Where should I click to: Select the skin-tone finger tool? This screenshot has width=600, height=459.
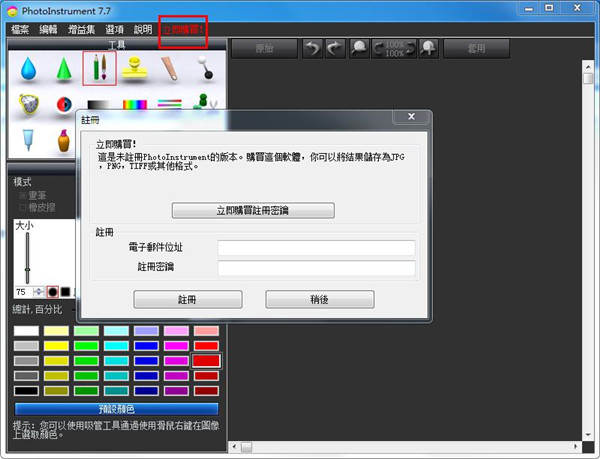coord(170,69)
